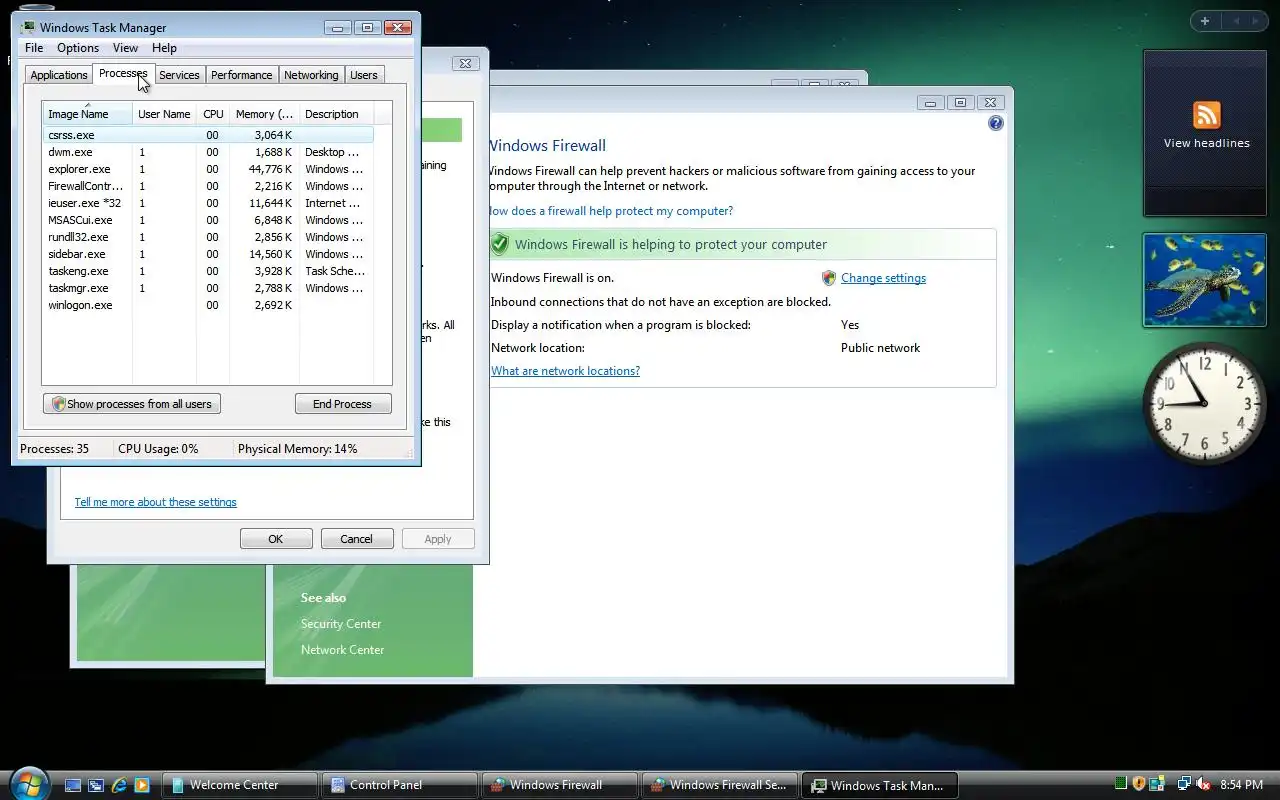Open 'What are network locations?' link

point(565,371)
